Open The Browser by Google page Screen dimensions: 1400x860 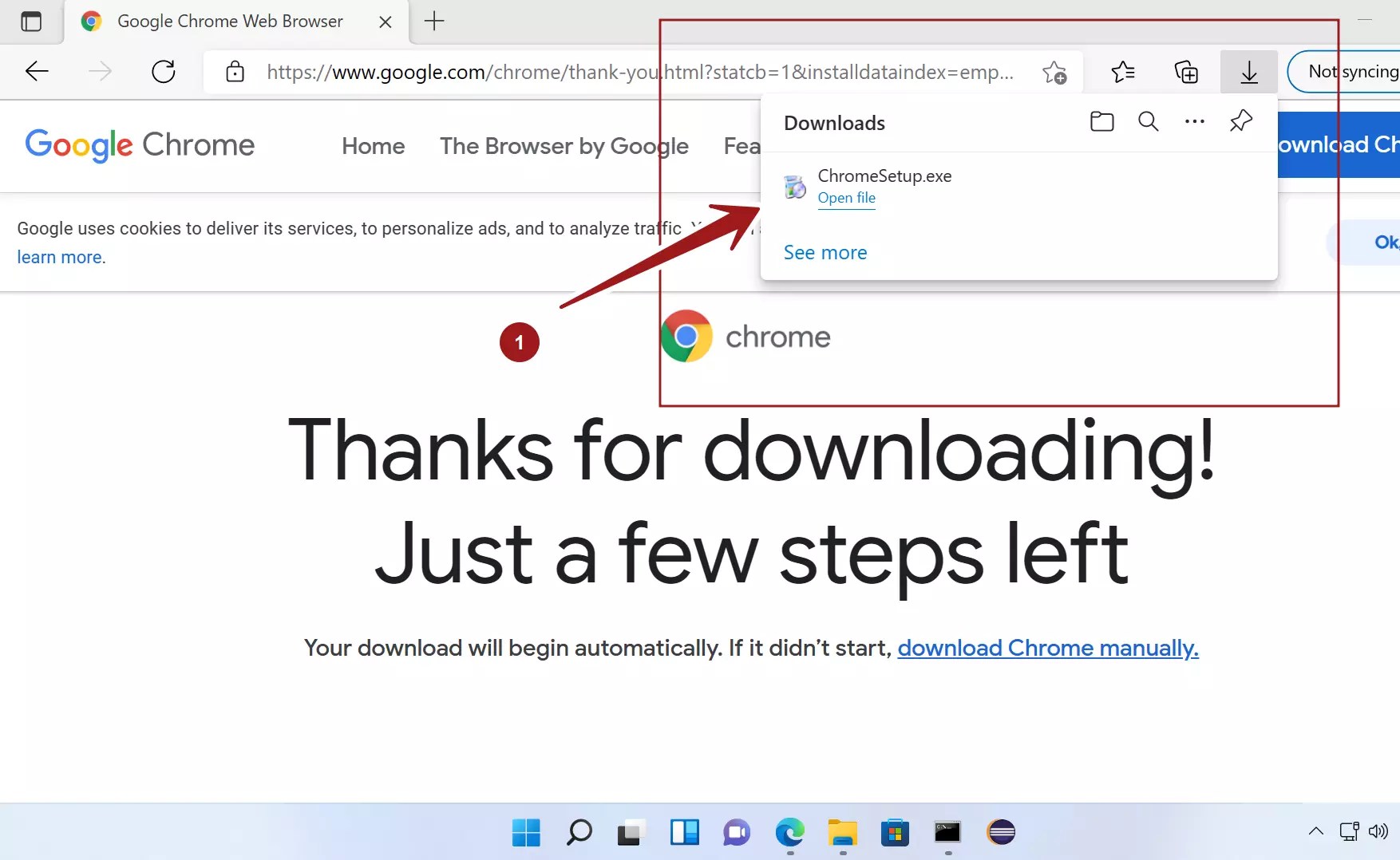(x=564, y=146)
